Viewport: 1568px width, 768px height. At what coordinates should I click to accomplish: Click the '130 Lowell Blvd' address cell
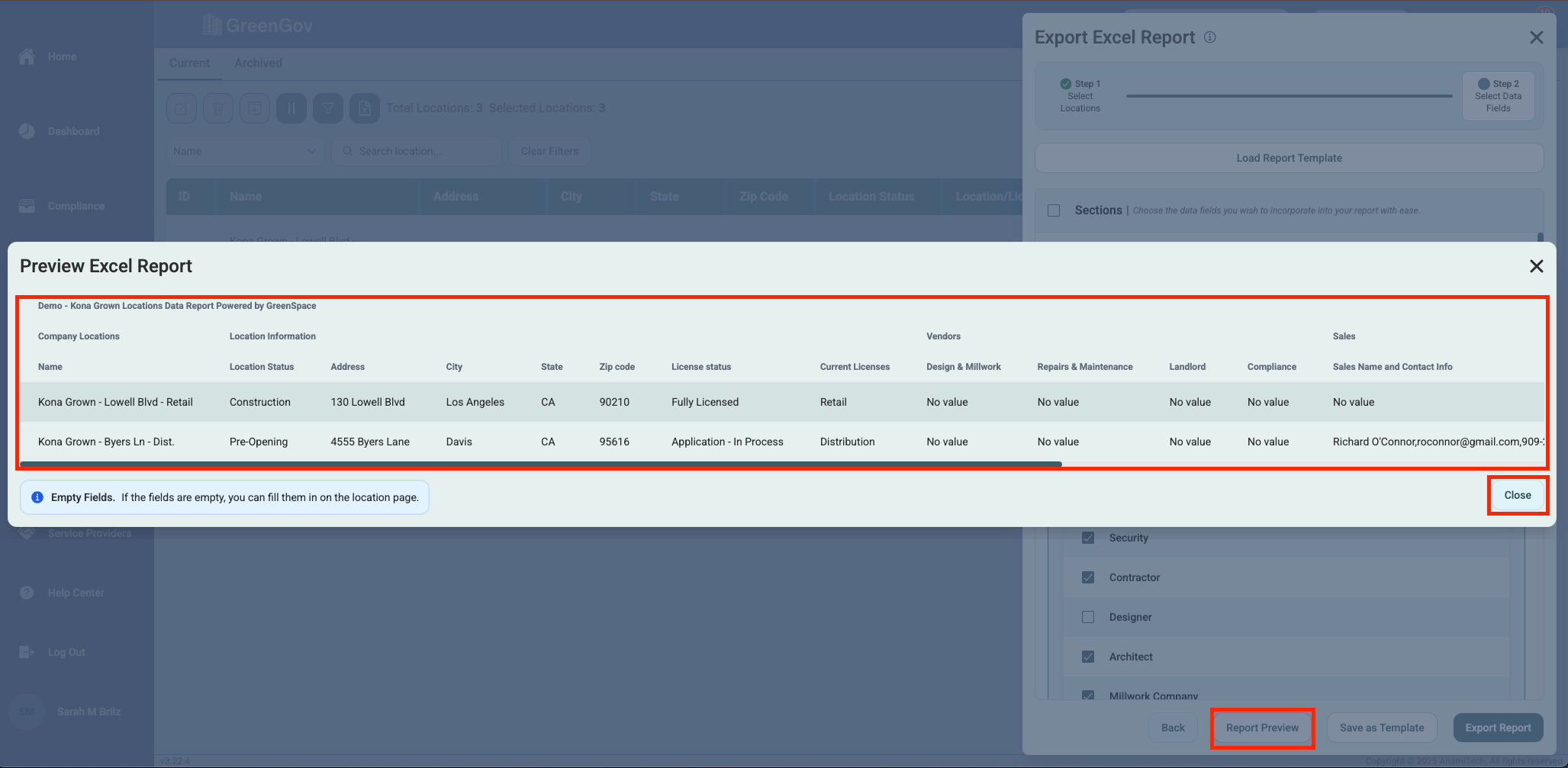(x=368, y=402)
